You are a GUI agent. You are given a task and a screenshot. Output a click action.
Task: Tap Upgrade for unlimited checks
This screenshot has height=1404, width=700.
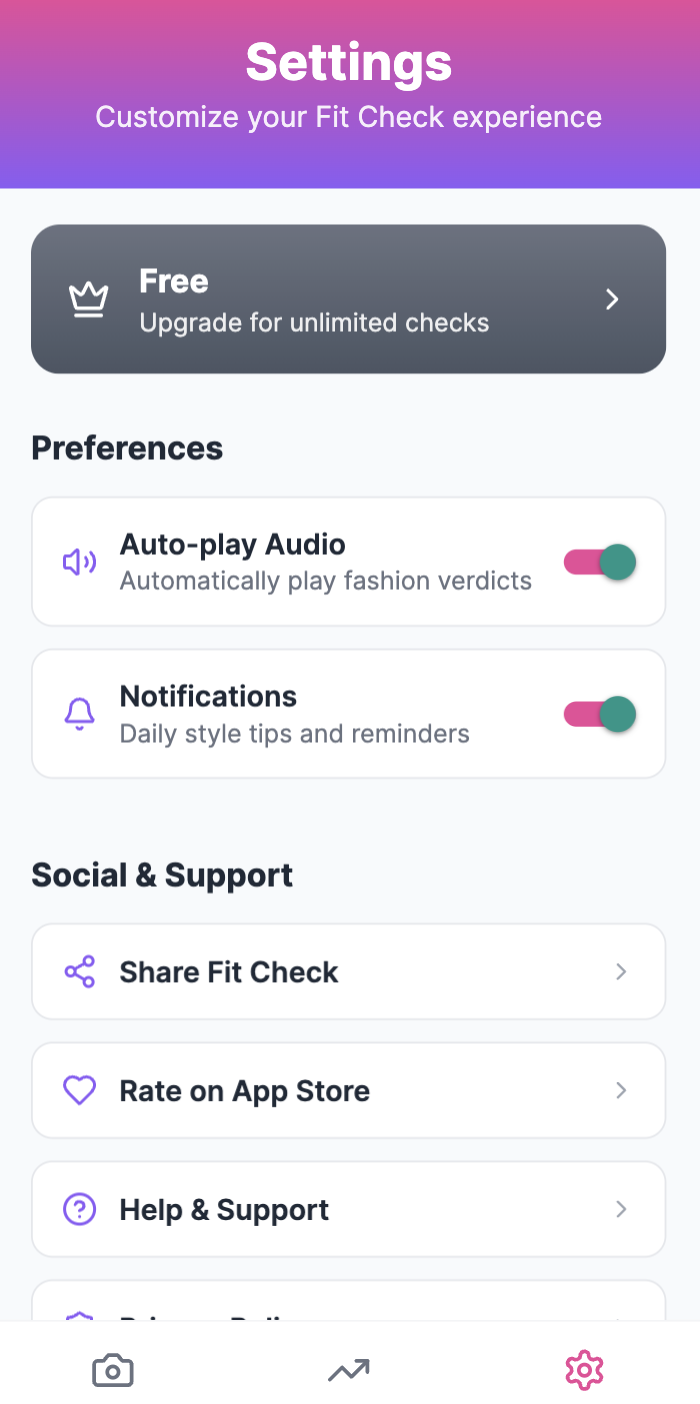[x=348, y=298]
